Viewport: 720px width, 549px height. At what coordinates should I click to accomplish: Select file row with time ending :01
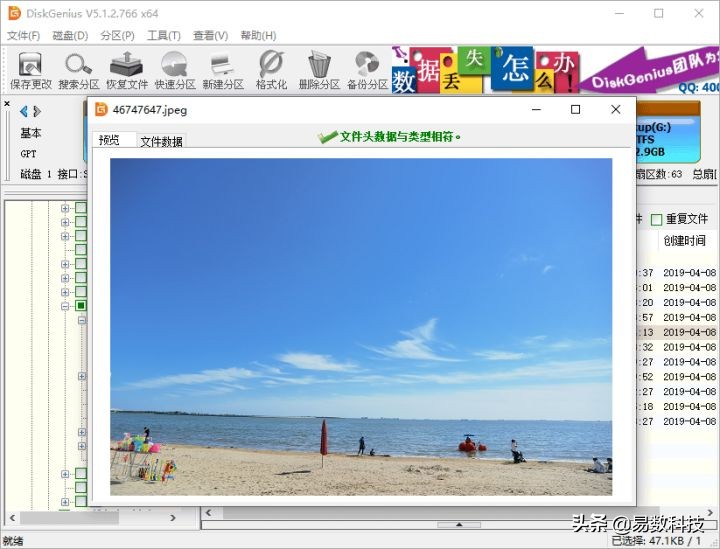click(678, 288)
